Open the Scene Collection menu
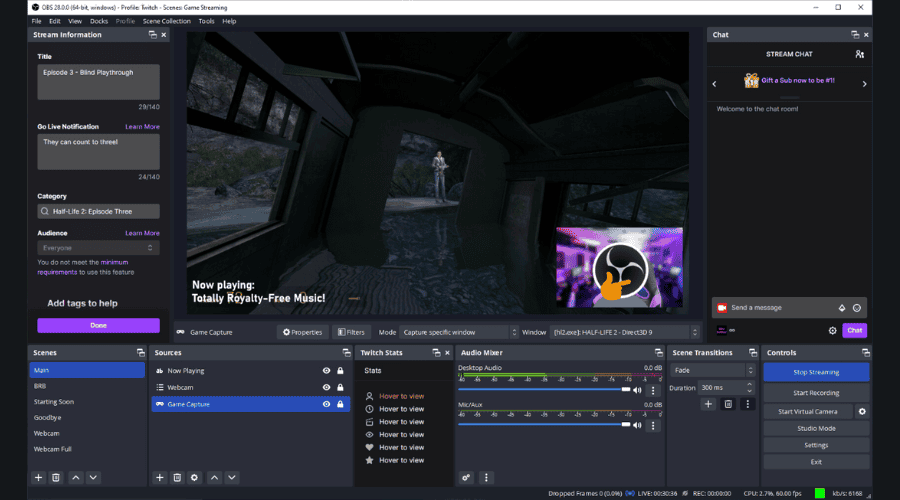This screenshot has height=500, width=900. [x=166, y=21]
